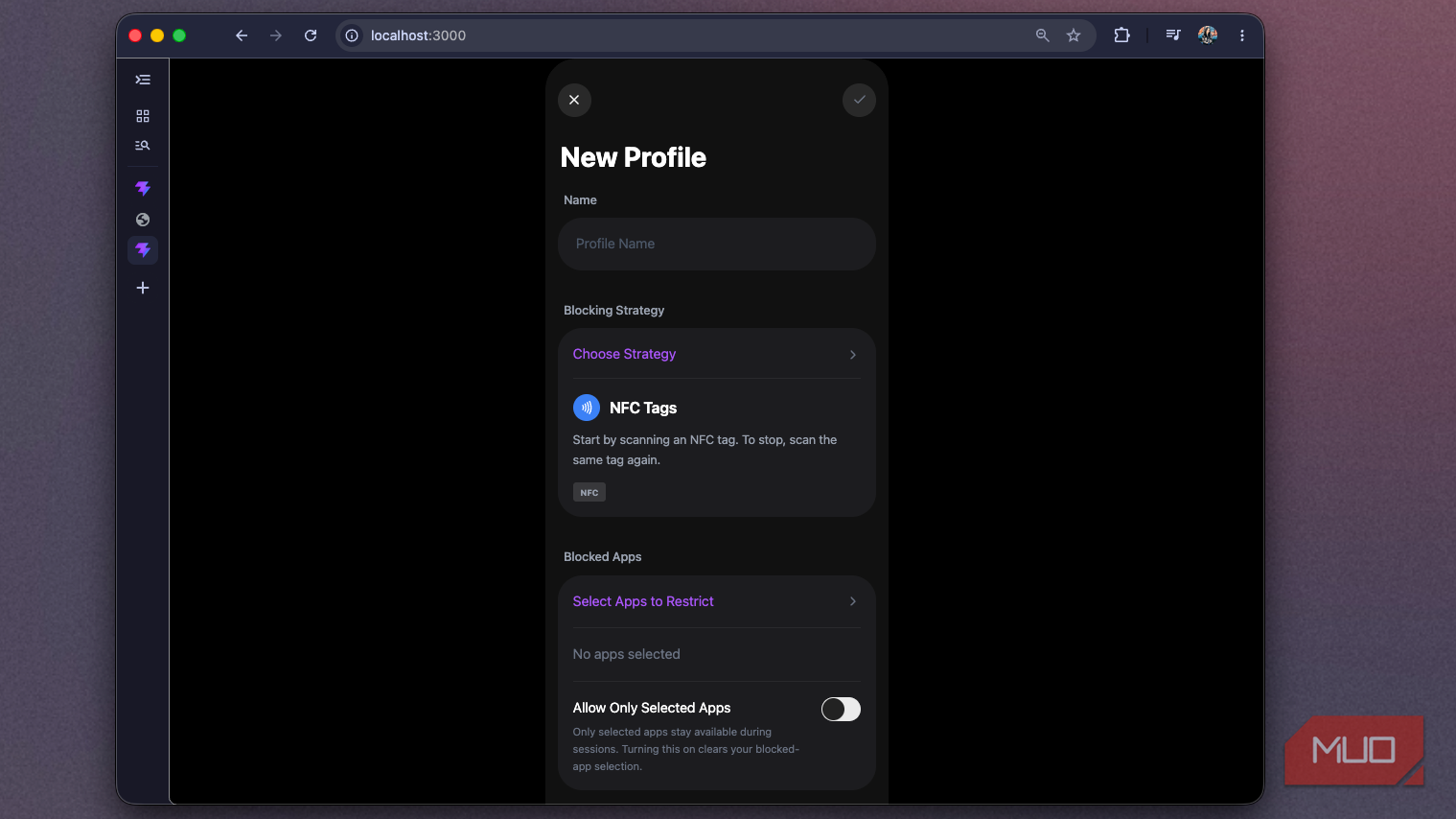Reload the page with refresh icon

[x=311, y=35]
